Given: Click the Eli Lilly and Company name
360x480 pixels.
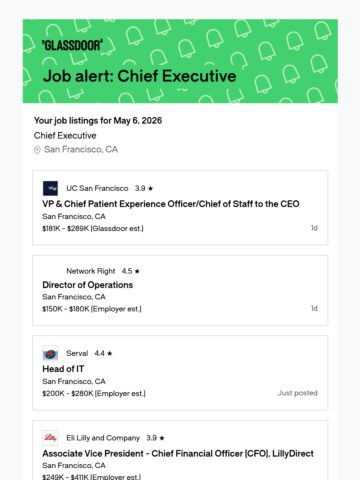Looking at the screenshot, I should (x=103, y=438).
